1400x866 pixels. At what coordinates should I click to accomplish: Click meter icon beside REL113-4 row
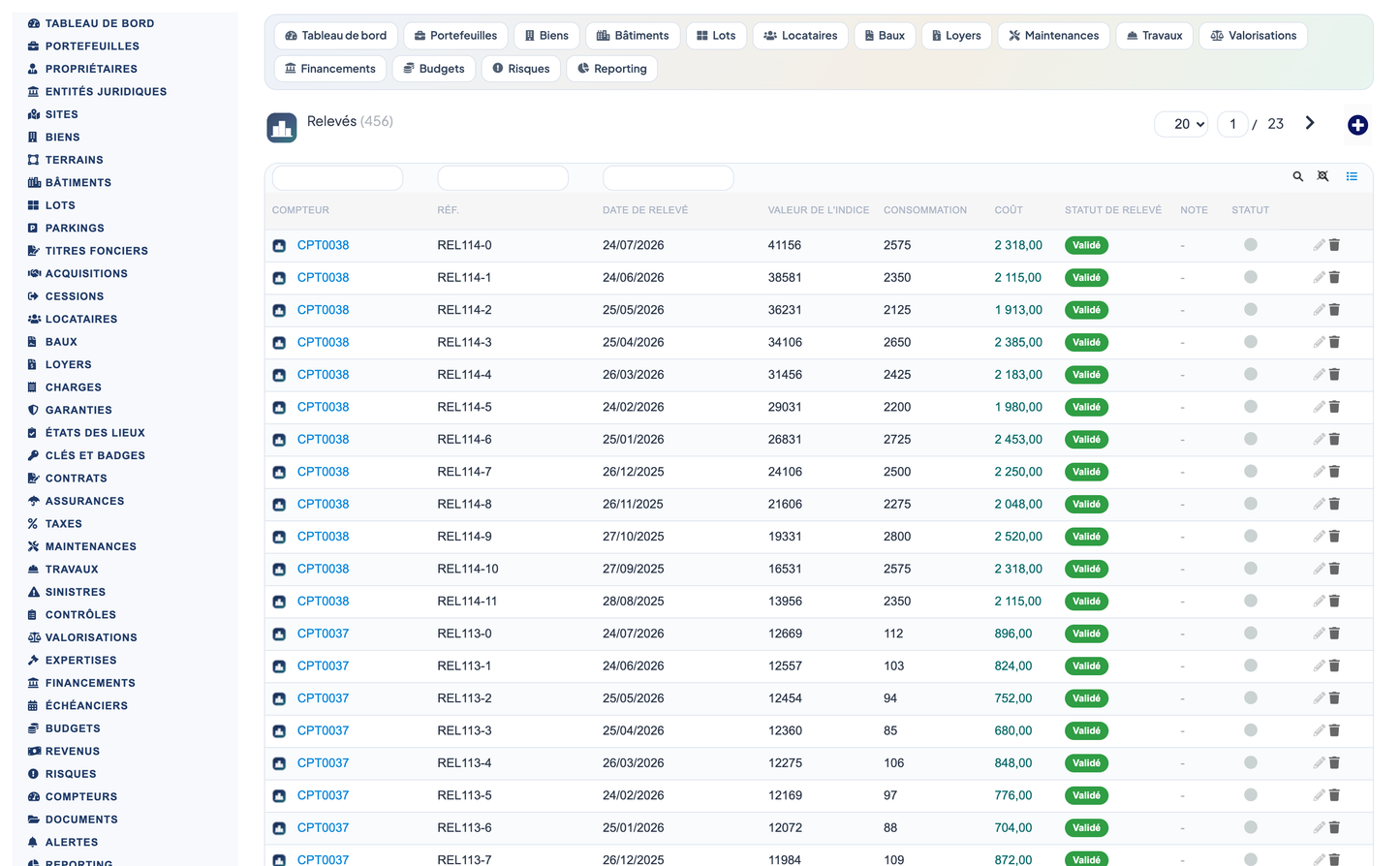coord(279,763)
